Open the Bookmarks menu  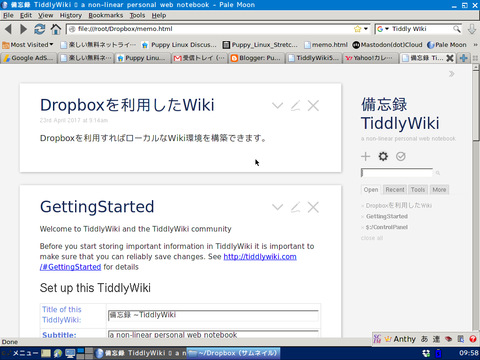(105, 15)
